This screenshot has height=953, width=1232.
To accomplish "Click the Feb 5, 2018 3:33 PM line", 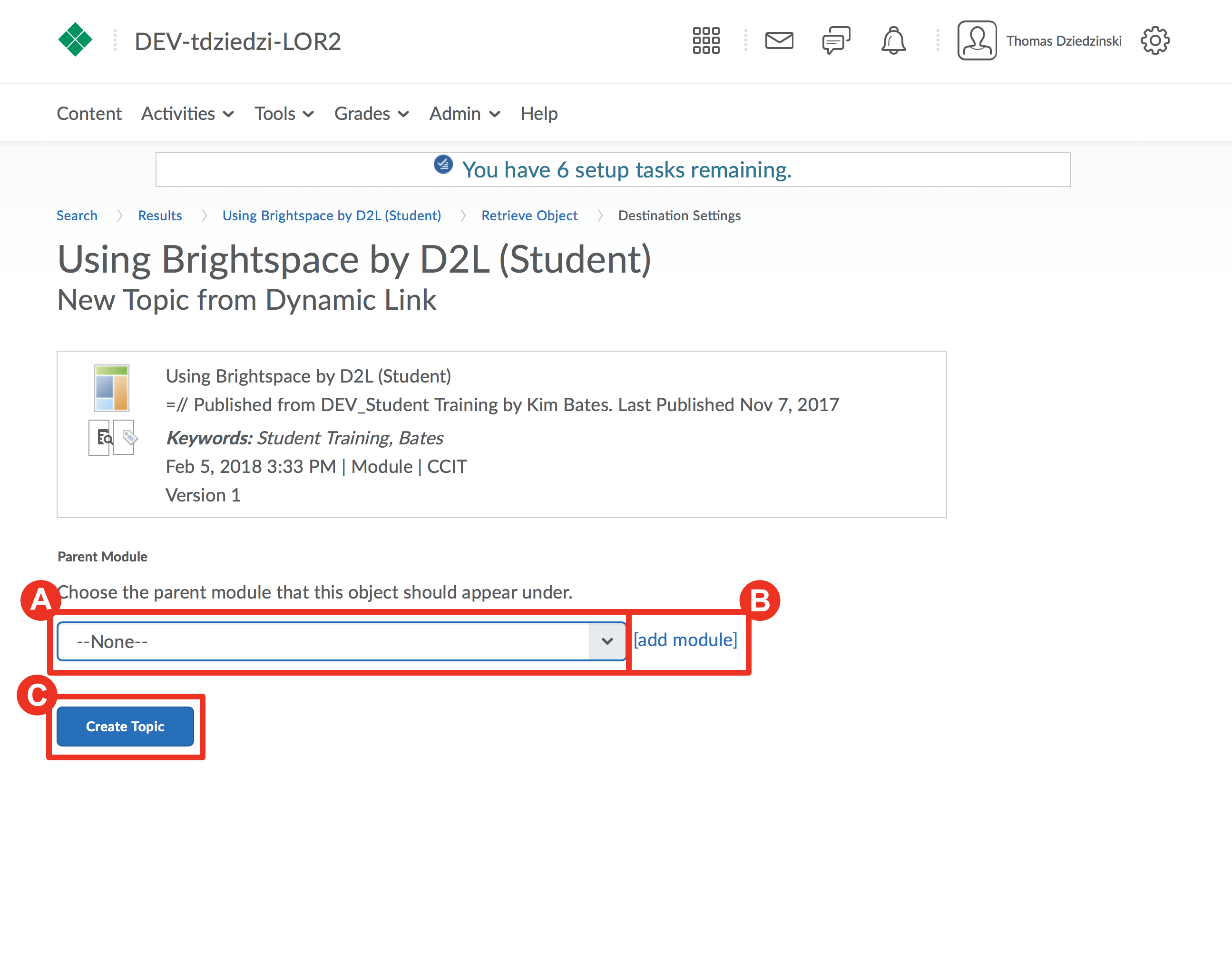I will click(x=316, y=467).
